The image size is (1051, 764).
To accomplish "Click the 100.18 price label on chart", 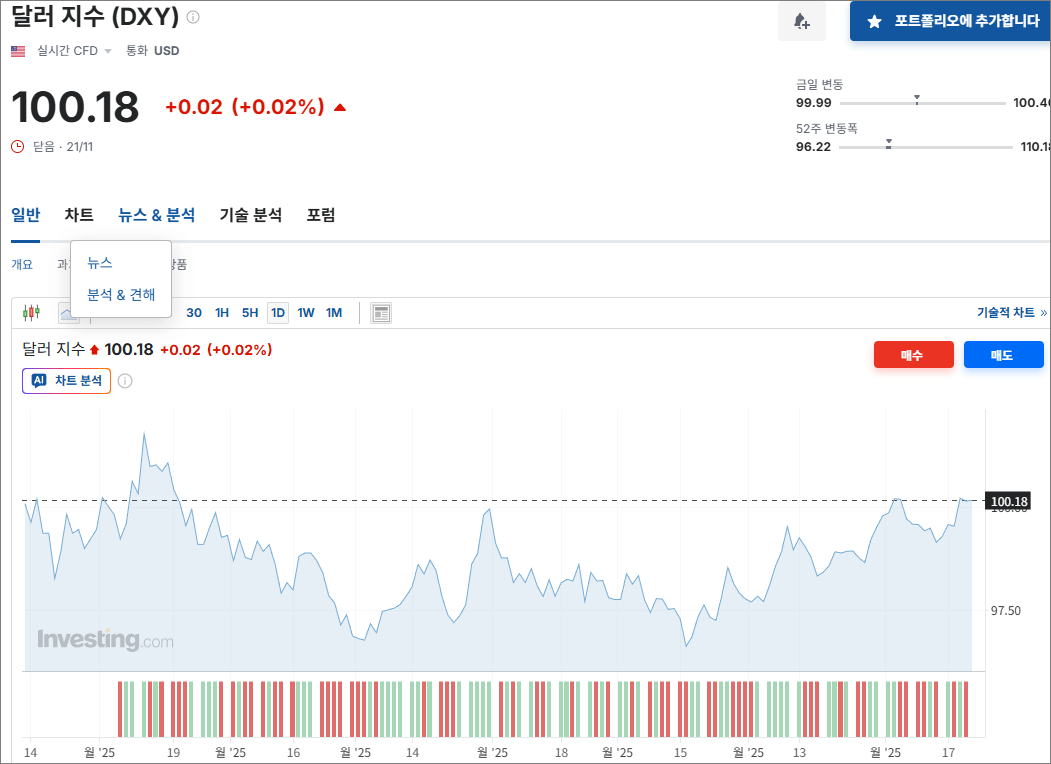I will pos(1010,500).
